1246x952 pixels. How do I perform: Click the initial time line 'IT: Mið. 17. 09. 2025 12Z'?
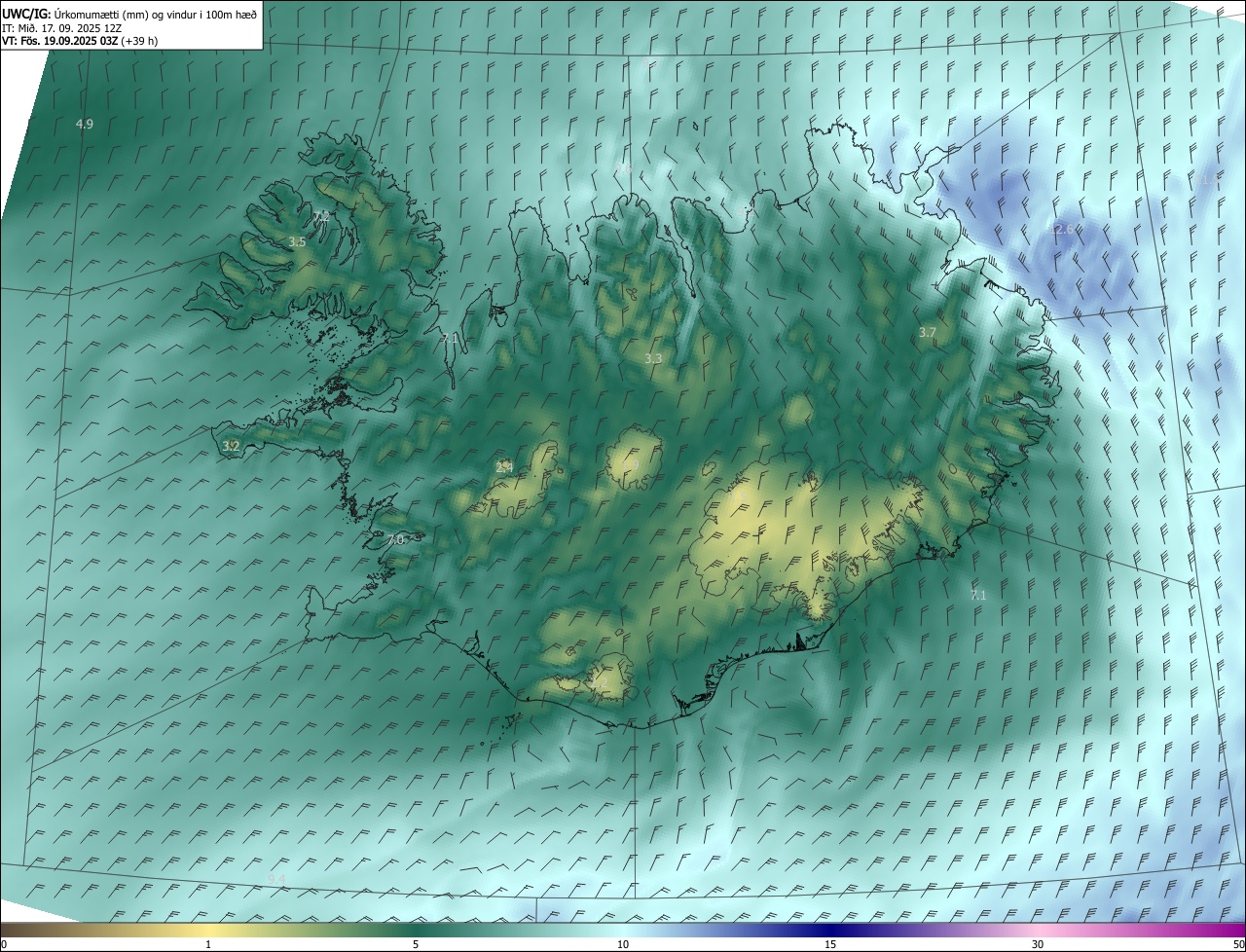coord(61,27)
